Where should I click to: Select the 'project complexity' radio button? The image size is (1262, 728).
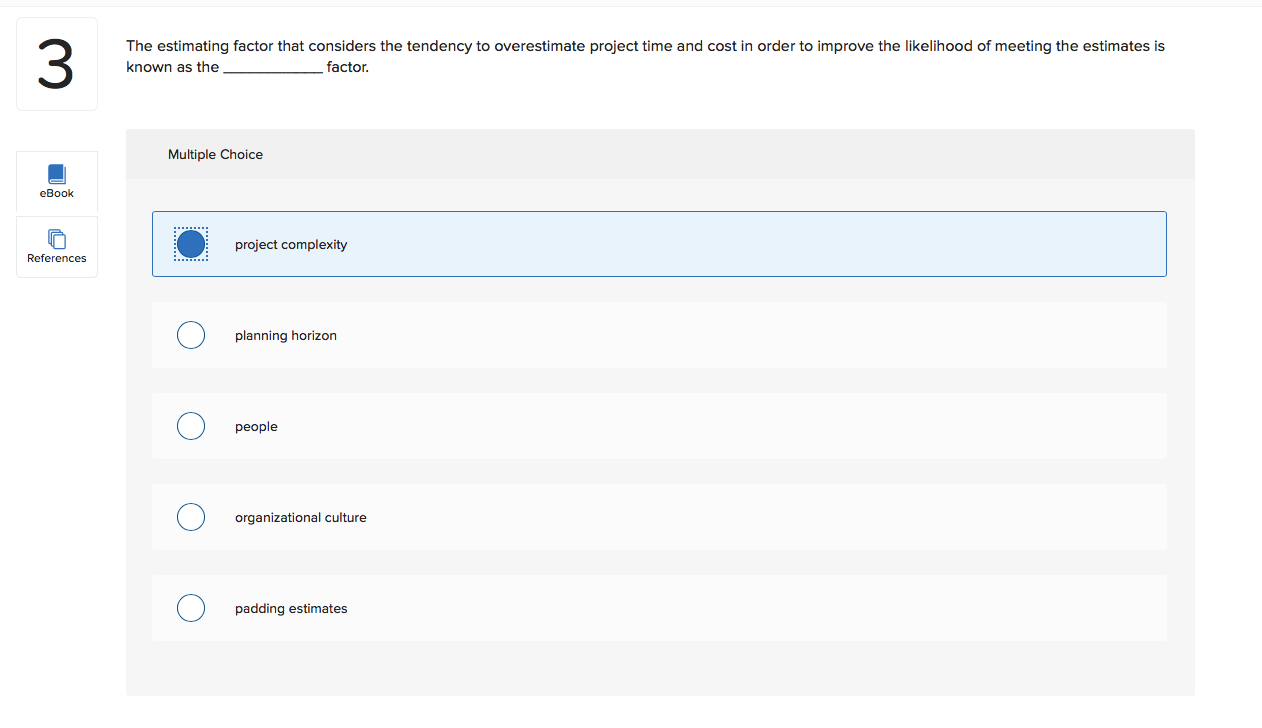(191, 244)
